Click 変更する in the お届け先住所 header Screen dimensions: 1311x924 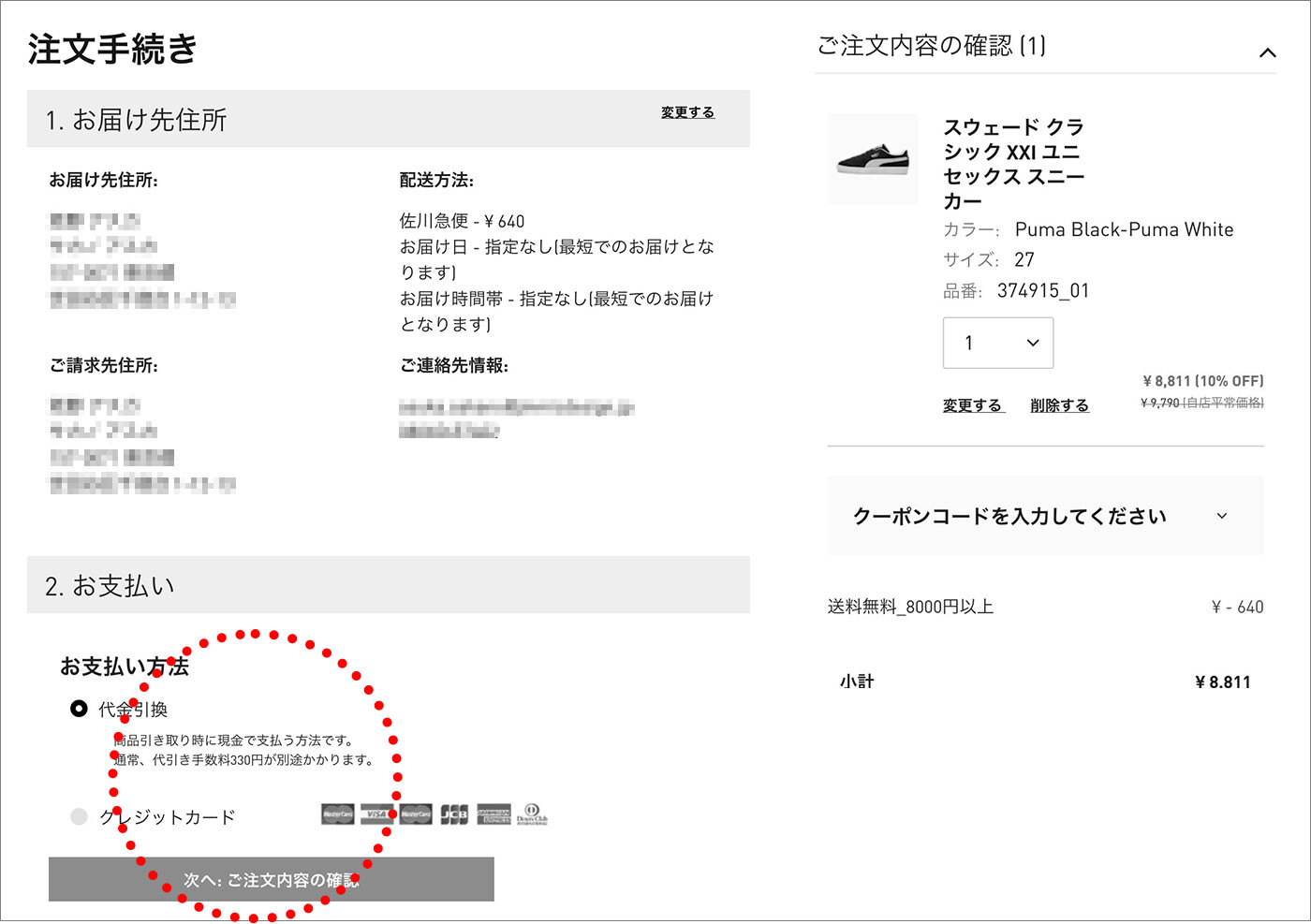687,112
